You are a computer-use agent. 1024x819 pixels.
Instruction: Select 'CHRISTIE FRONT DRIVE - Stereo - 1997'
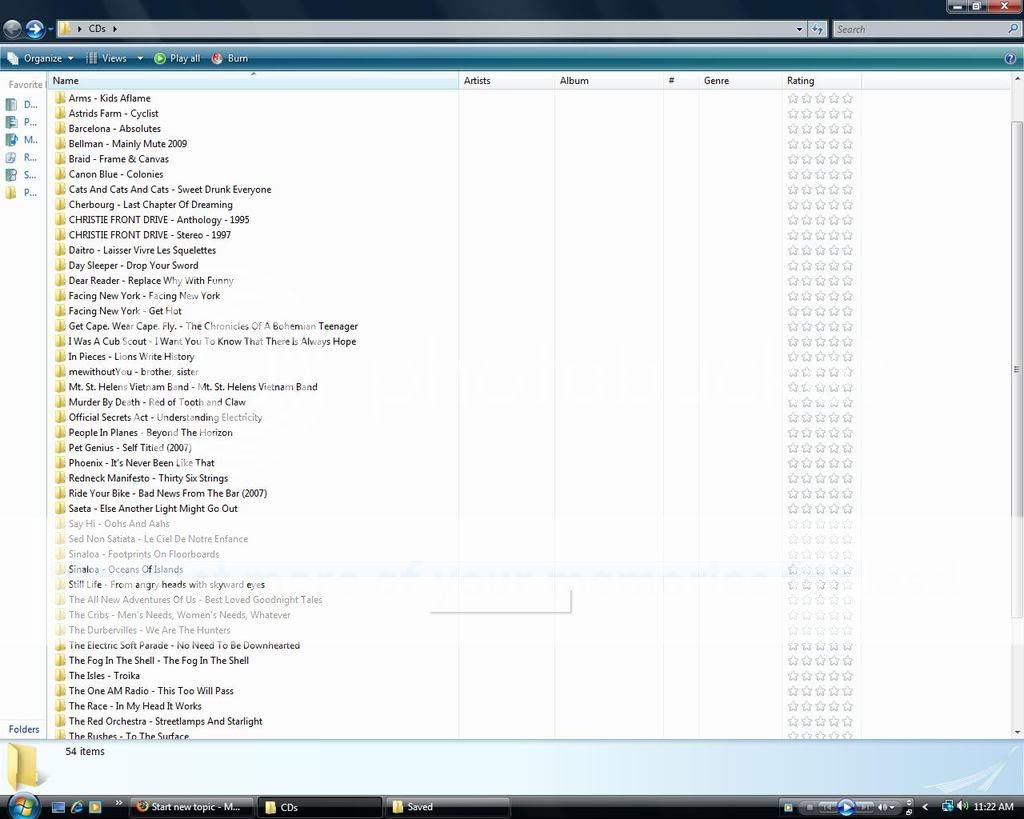(x=150, y=234)
